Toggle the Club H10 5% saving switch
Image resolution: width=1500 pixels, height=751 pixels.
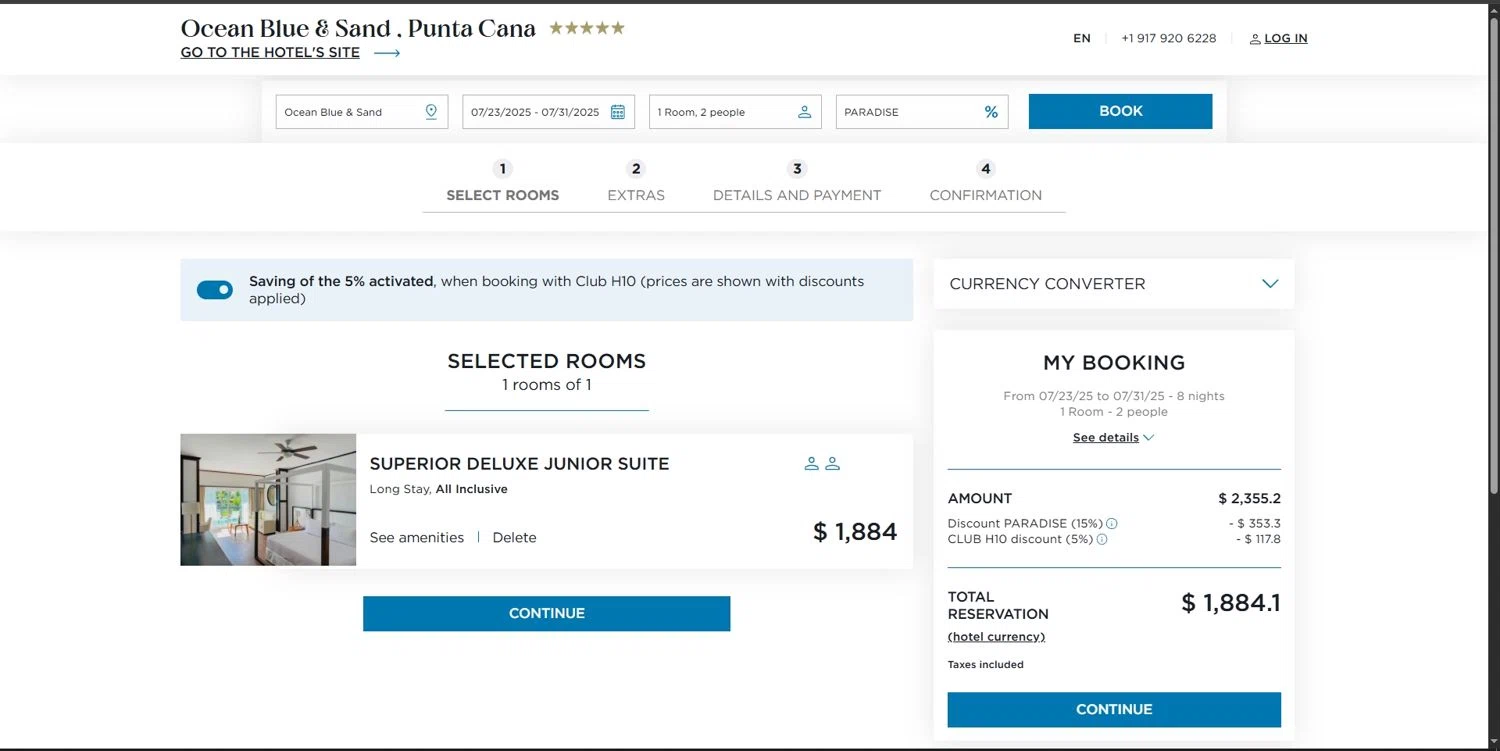click(215, 290)
